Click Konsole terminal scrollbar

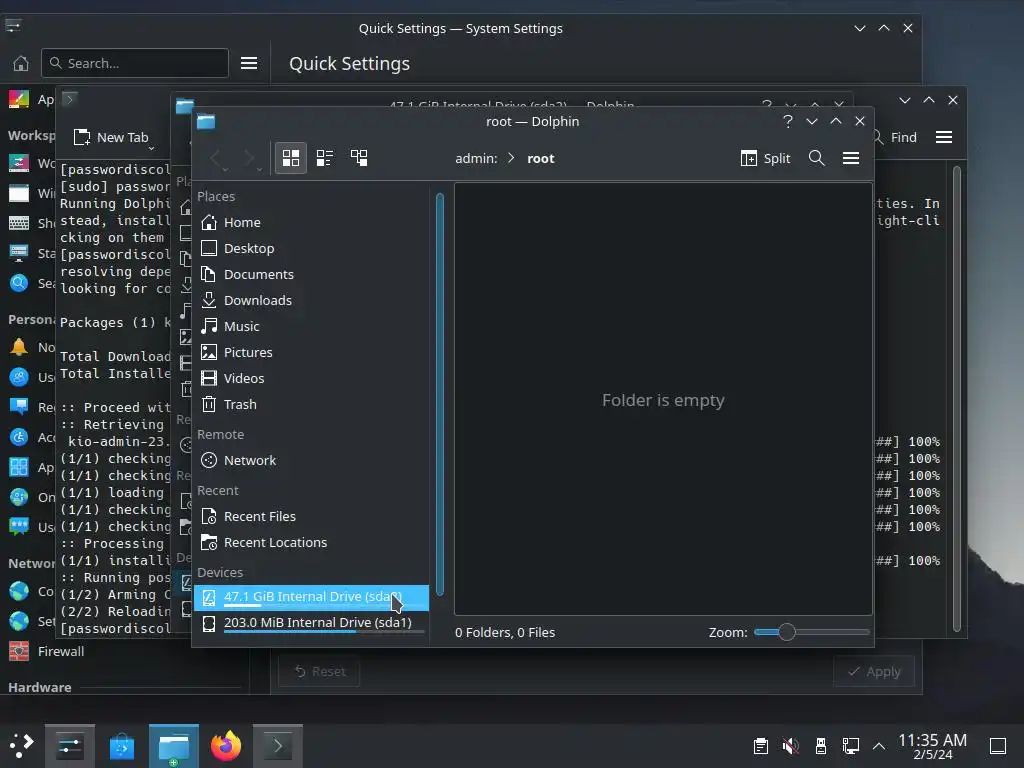(957, 398)
